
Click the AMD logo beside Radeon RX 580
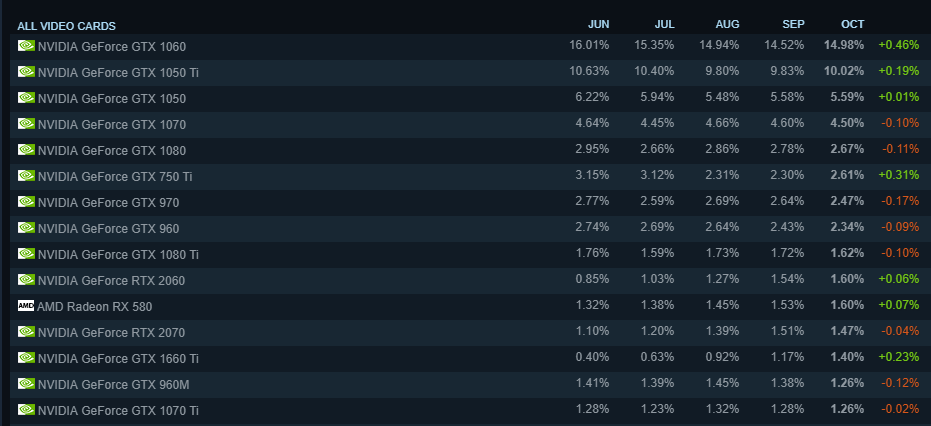pyautogui.click(x=26, y=306)
